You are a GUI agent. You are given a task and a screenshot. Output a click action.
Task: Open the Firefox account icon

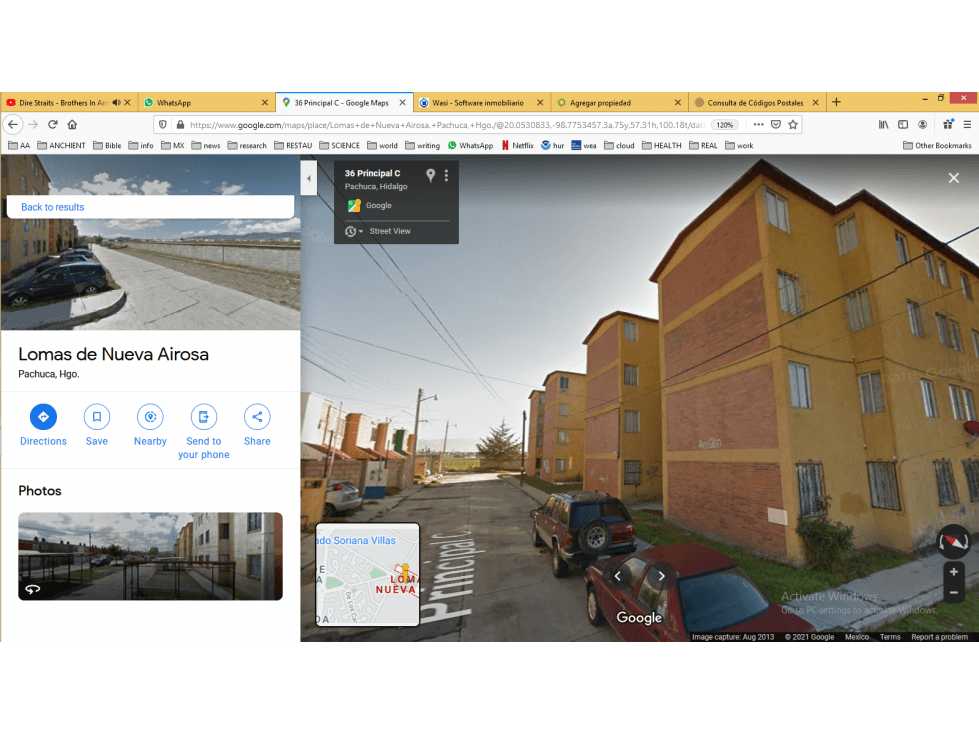click(922, 124)
